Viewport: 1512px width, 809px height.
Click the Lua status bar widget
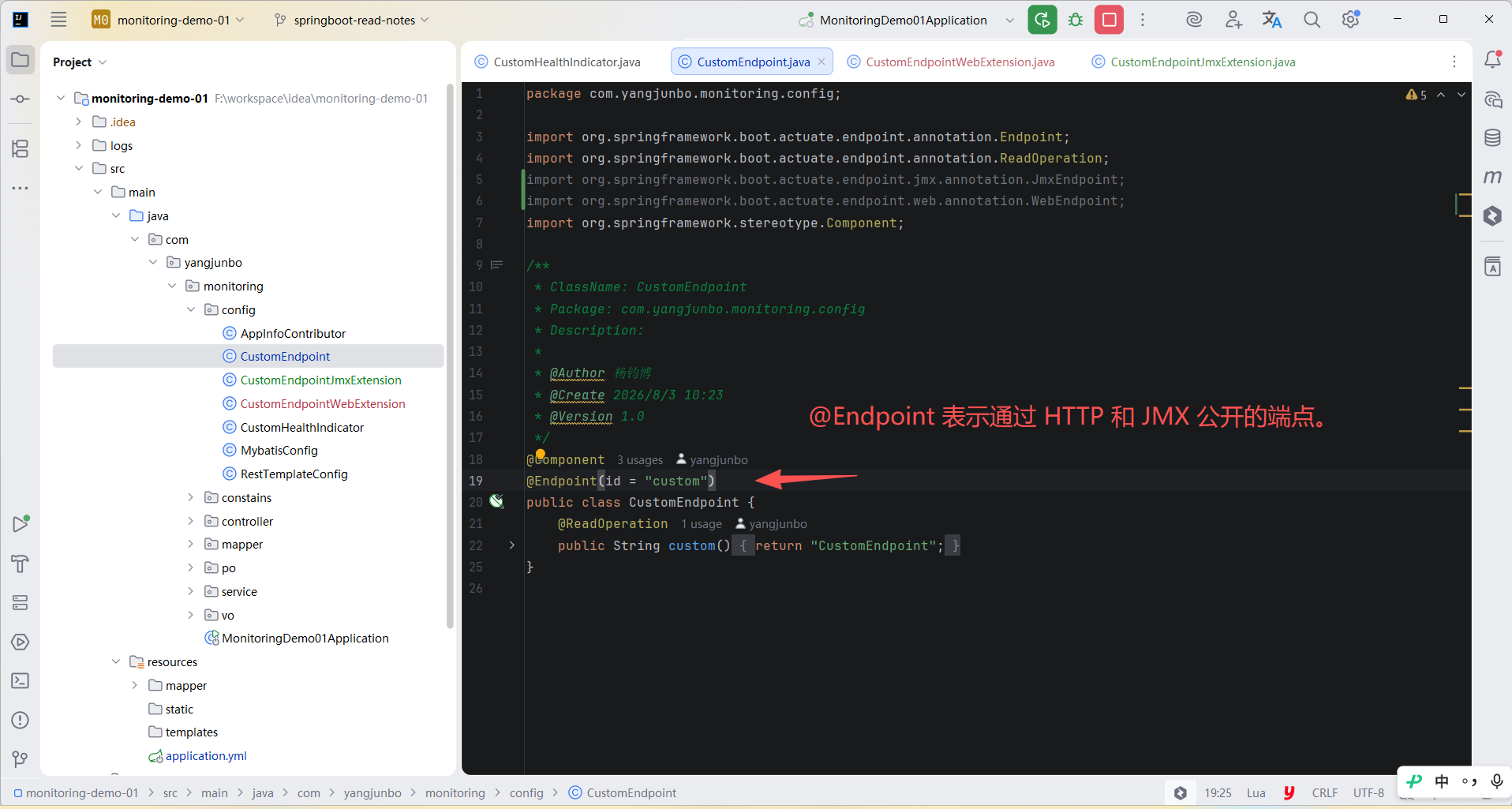pyautogui.click(x=1256, y=792)
